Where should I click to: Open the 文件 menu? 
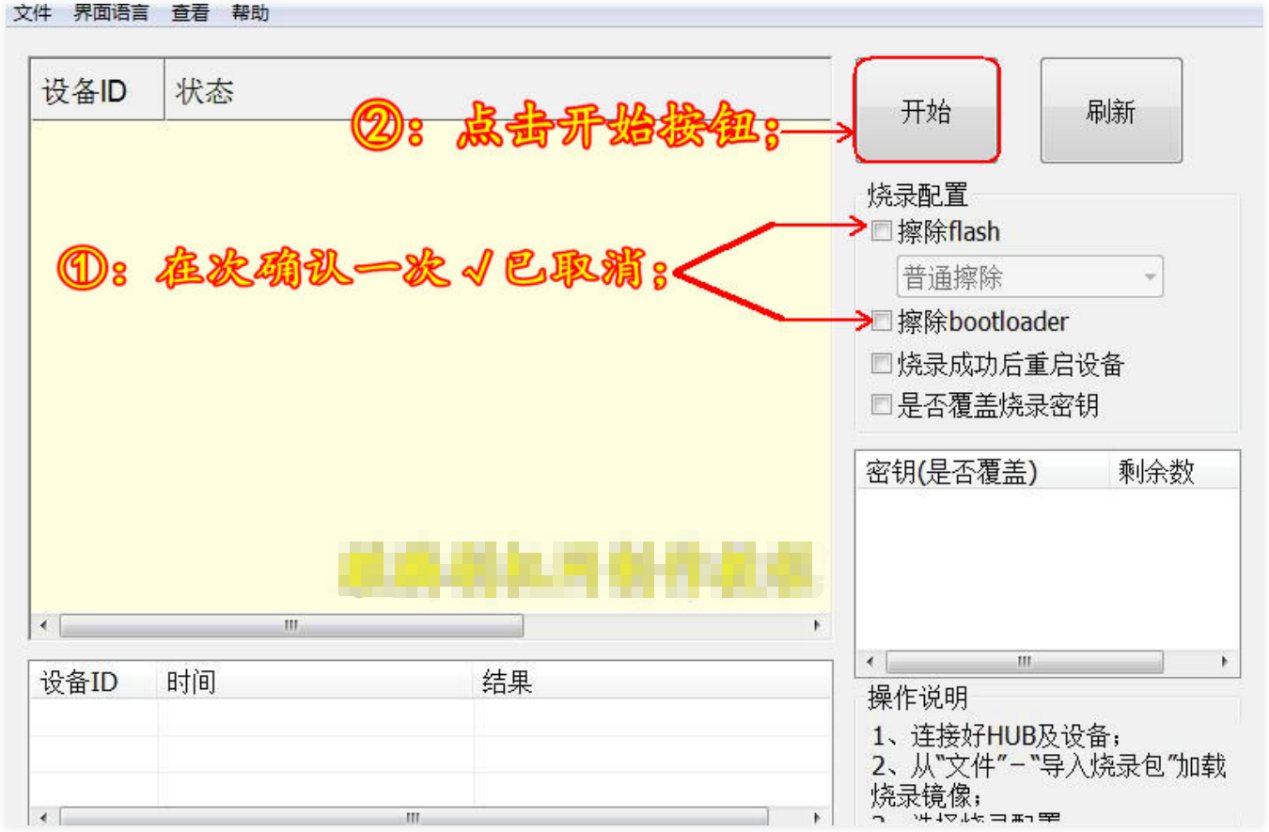click(x=32, y=14)
